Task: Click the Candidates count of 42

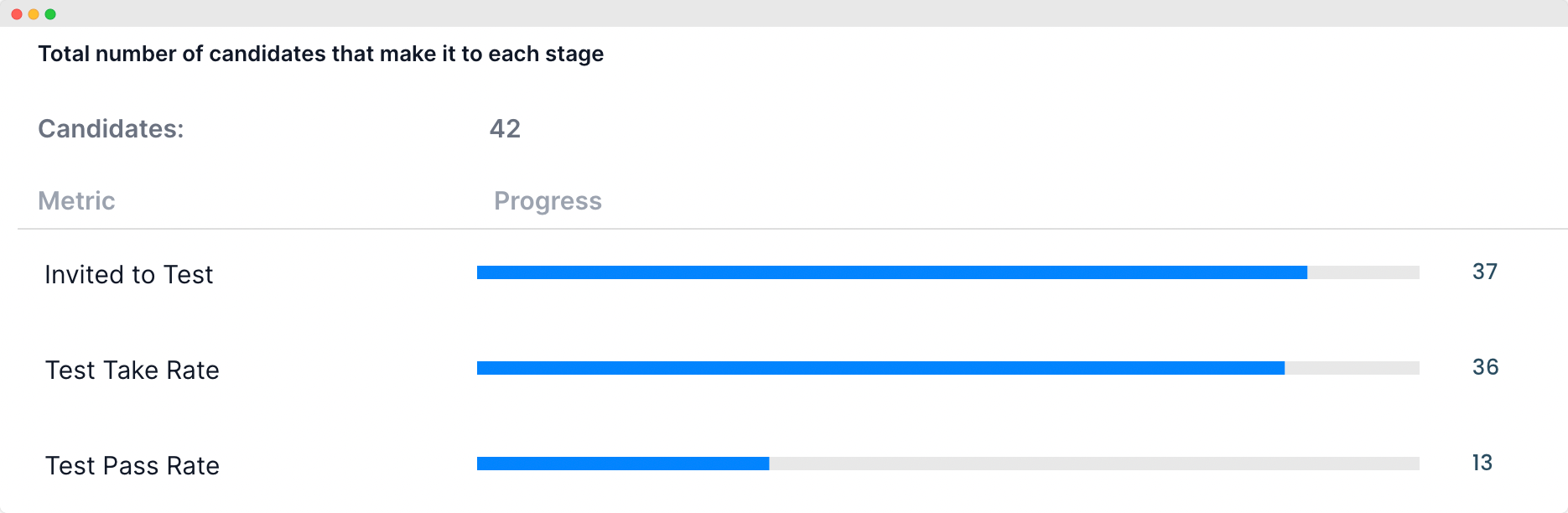Action: point(505,128)
